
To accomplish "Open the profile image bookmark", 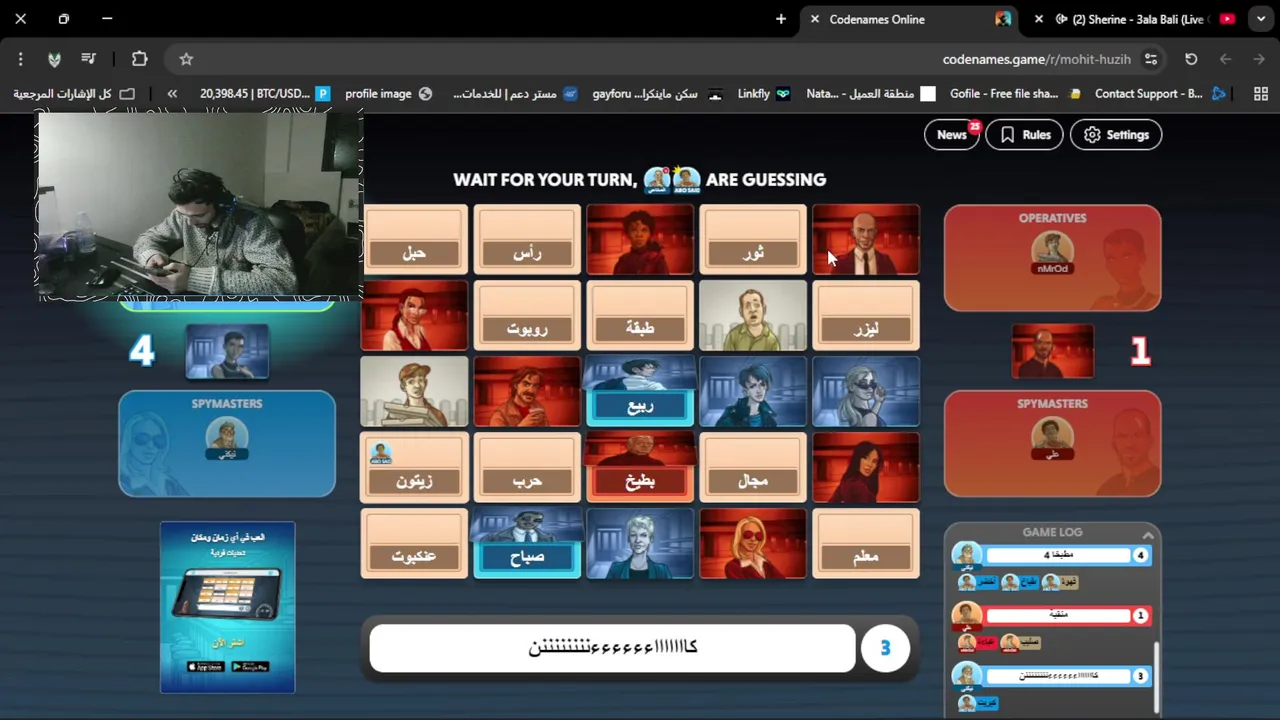I will (x=389, y=94).
